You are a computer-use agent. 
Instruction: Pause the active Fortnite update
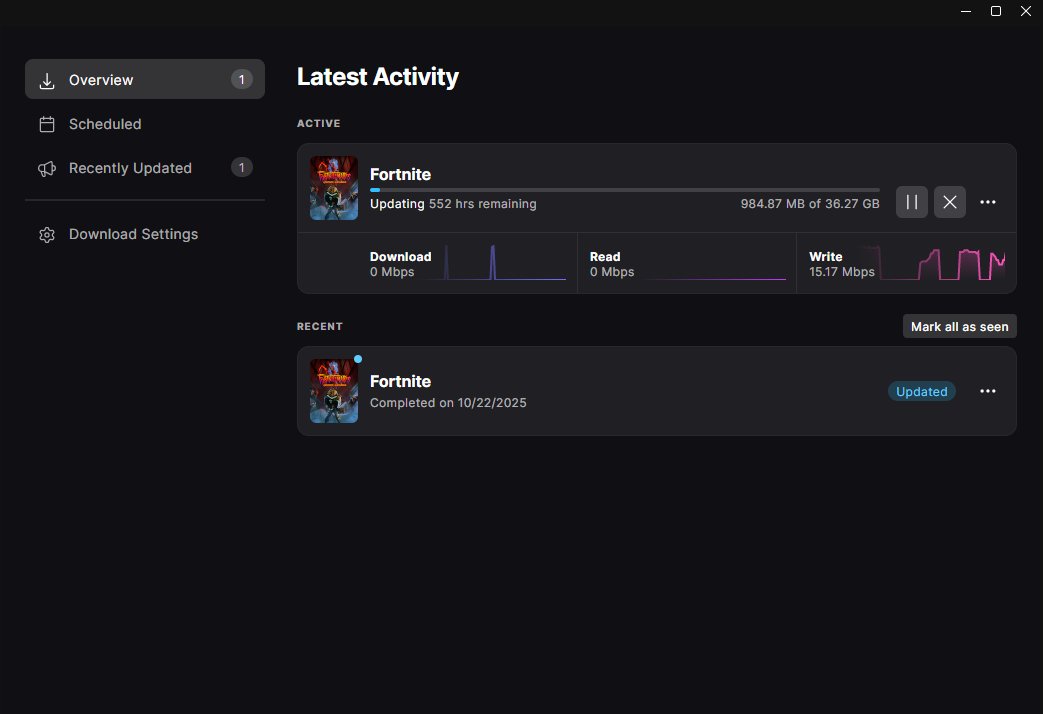point(911,202)
